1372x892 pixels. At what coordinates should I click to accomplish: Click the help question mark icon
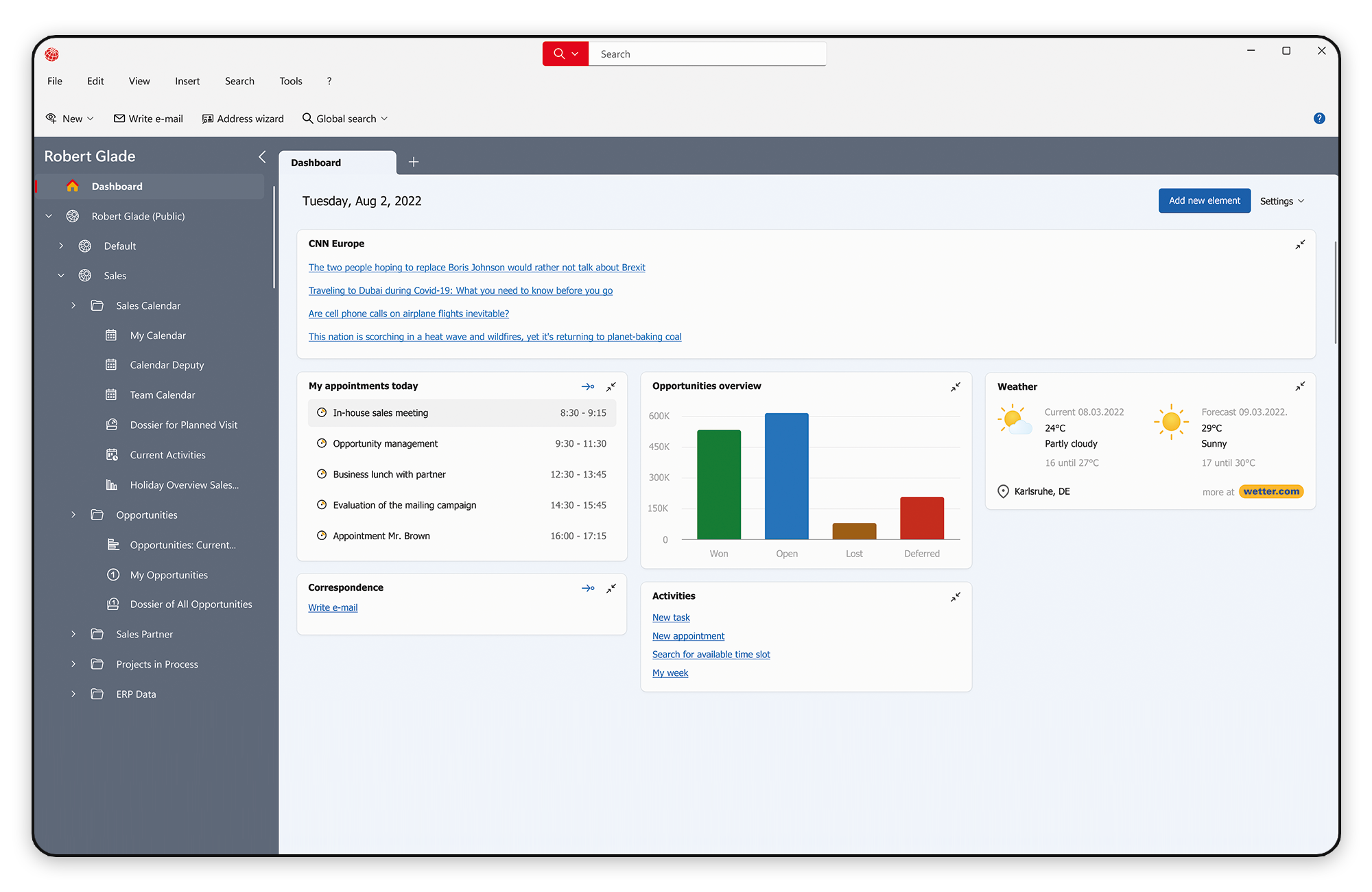tap(1318, 118)
